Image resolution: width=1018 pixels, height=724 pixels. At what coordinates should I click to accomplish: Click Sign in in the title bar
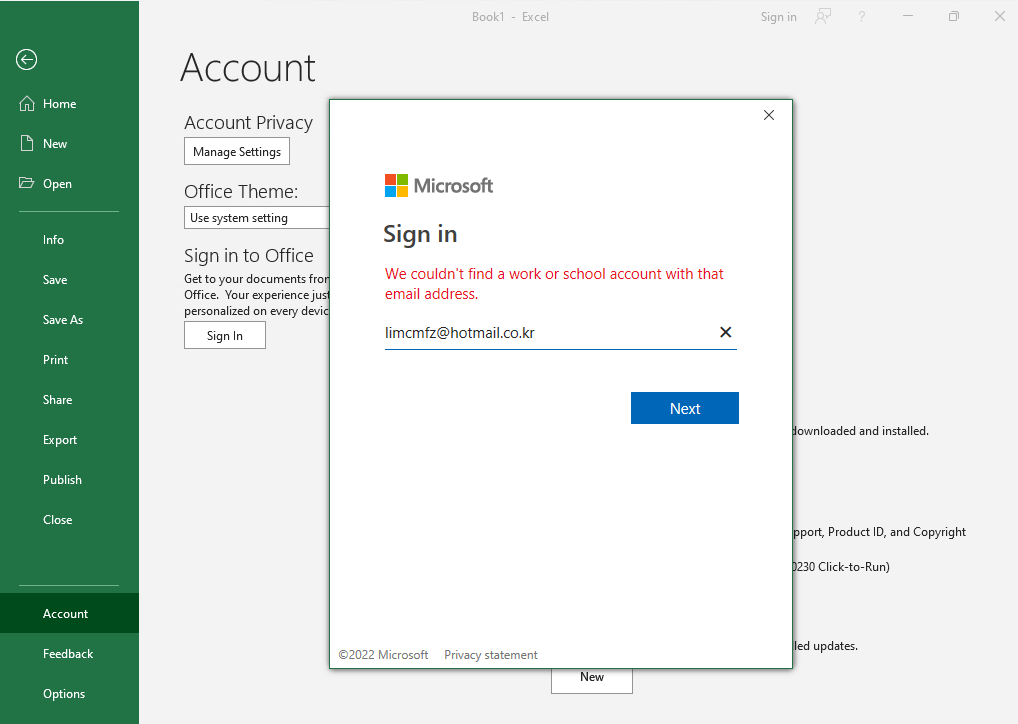coord(778,17)
